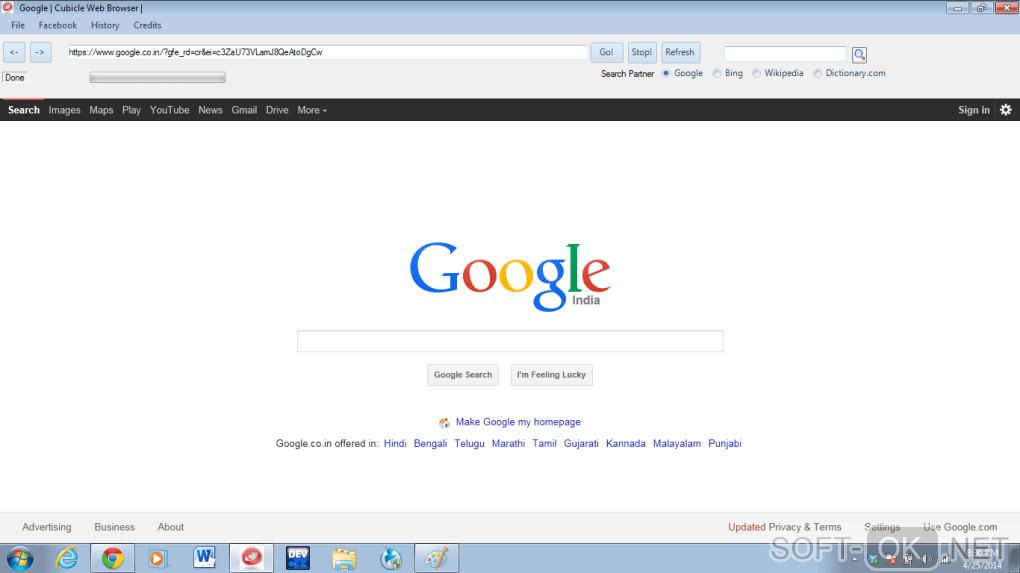This screenshot has height=573, width=1020.
Task: Click the Google Search button
Action: pyautogui.click(x=463, y=375)
